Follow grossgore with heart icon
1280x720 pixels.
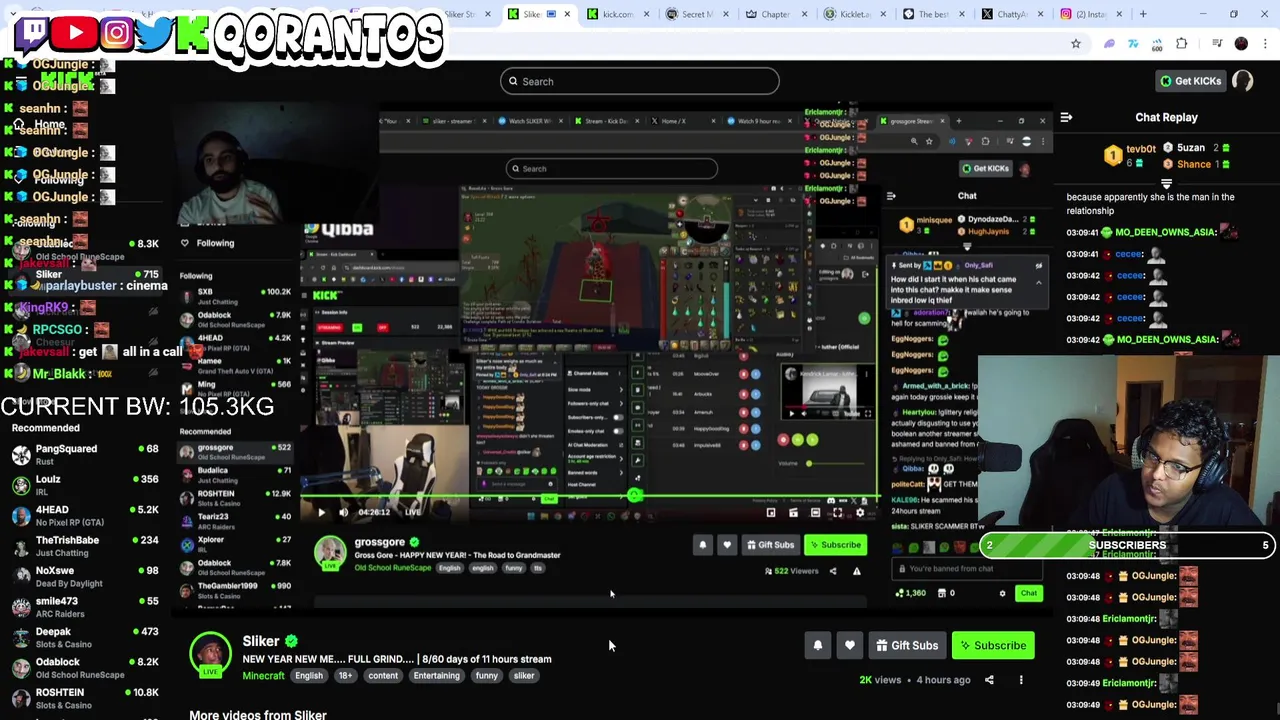(727, 545)
